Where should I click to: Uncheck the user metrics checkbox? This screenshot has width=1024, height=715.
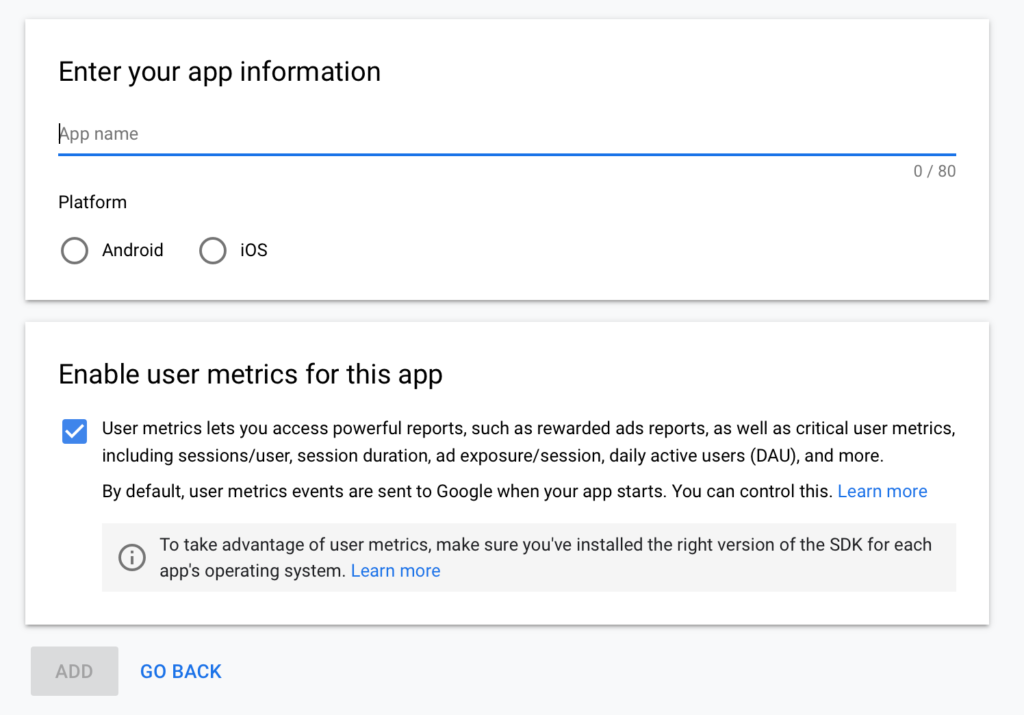coord(74,431)
